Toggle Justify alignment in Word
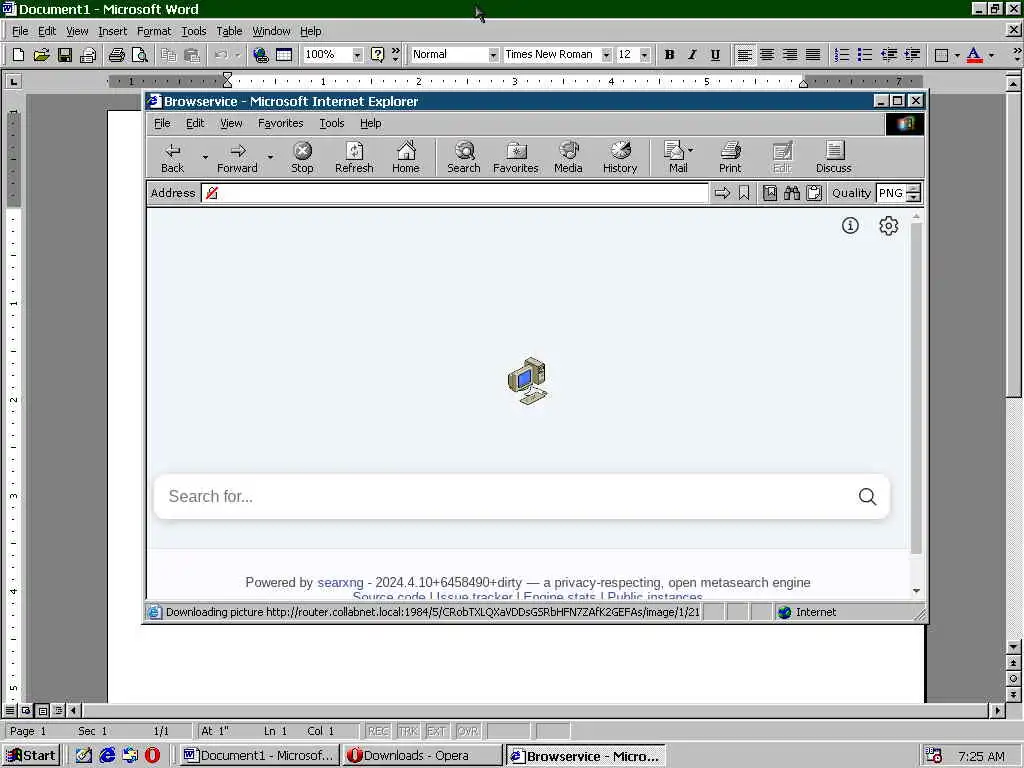Viewport: 1024px width, 768px height. [813, 55]
